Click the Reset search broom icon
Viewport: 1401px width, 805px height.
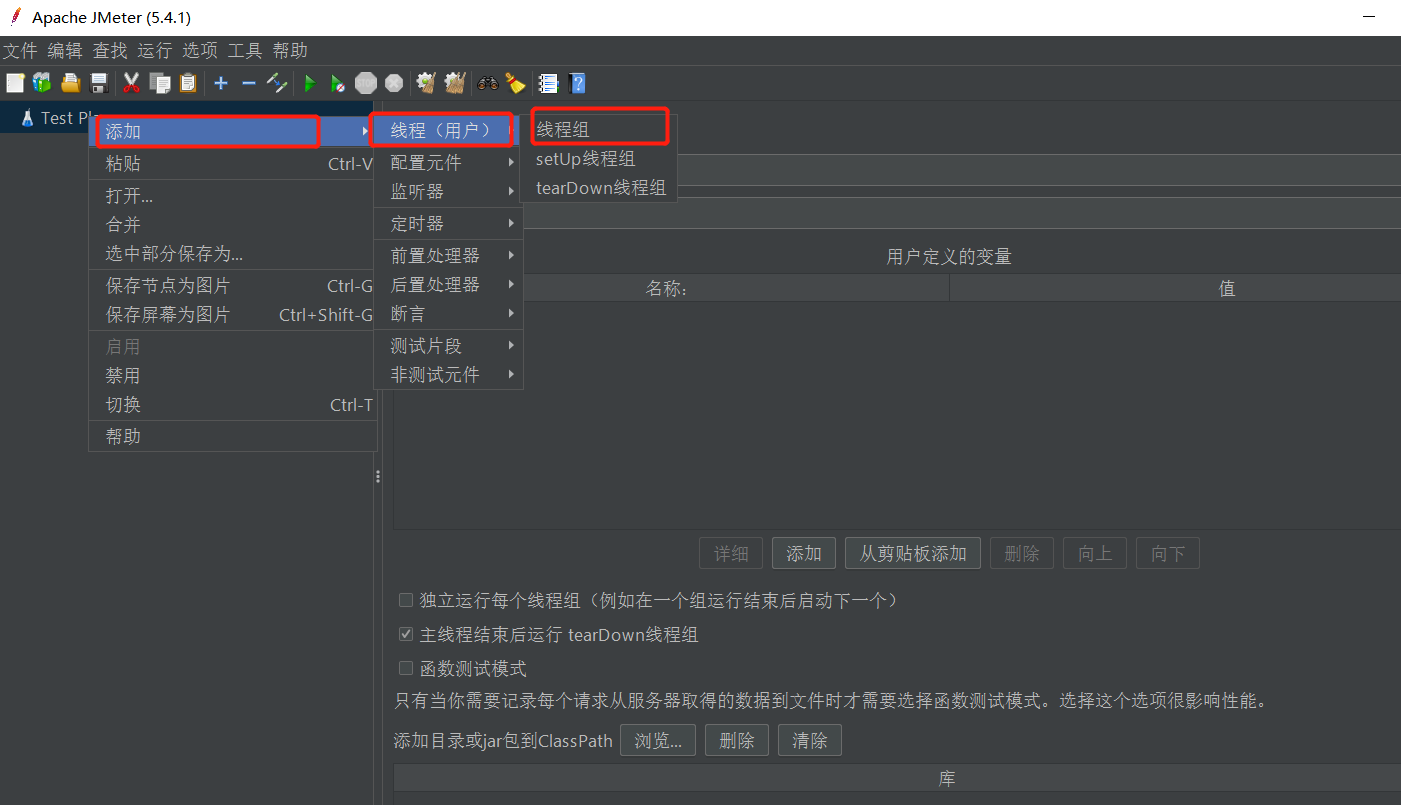click(515, 83)
